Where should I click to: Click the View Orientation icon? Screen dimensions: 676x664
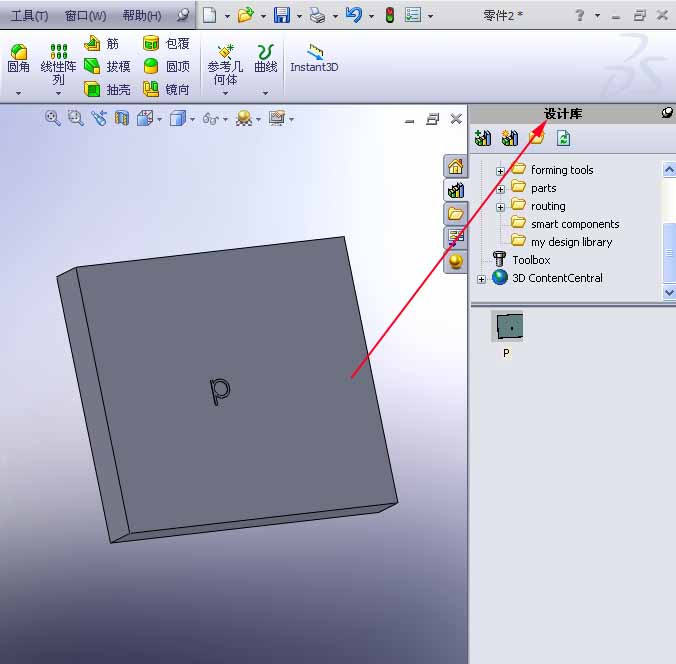click(145, 118)
